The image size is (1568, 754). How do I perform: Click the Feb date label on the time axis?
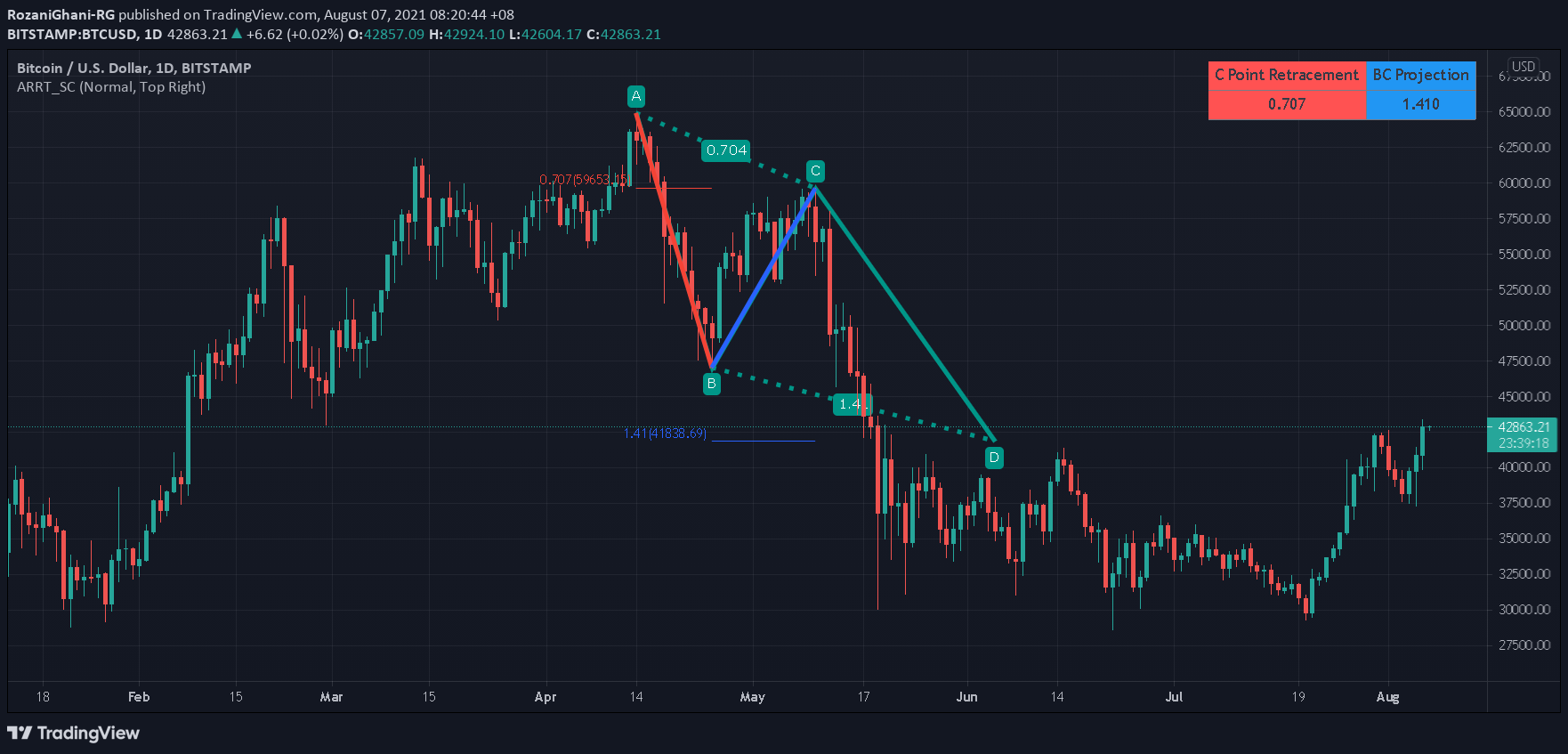[139, 697]
